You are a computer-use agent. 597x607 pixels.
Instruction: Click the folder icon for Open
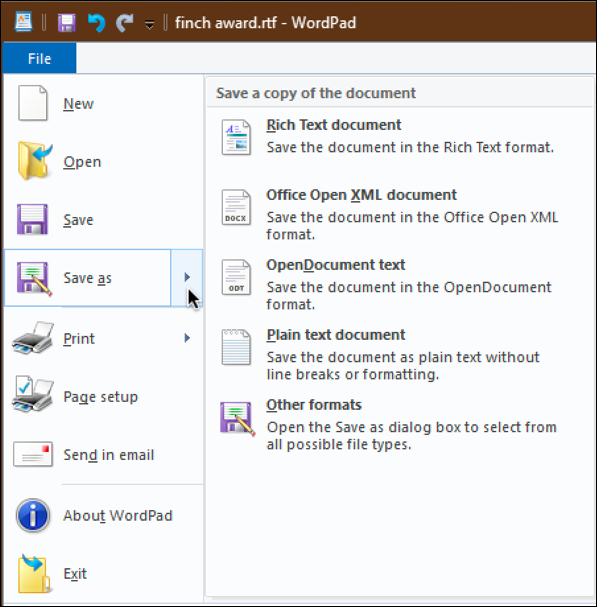coord(34,161)
